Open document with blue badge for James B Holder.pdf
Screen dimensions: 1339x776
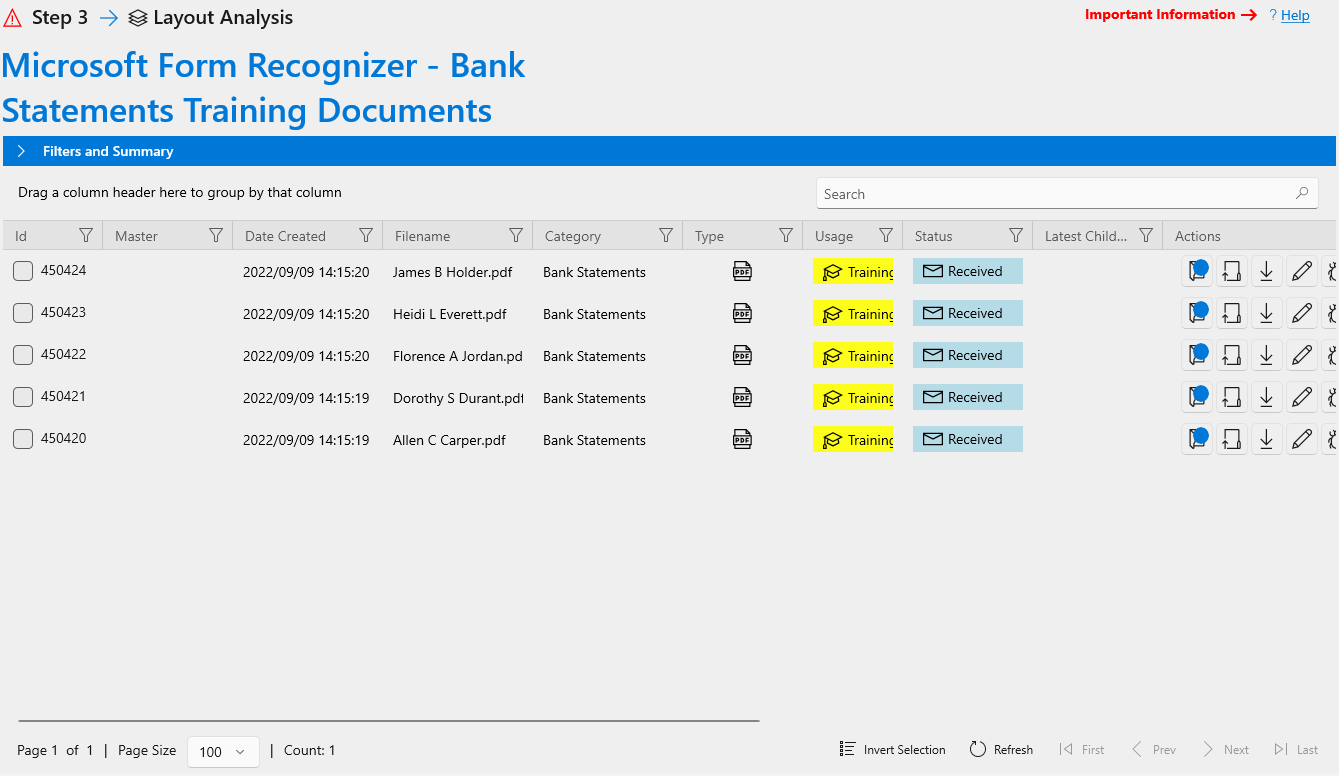(x=1197, y=271)
